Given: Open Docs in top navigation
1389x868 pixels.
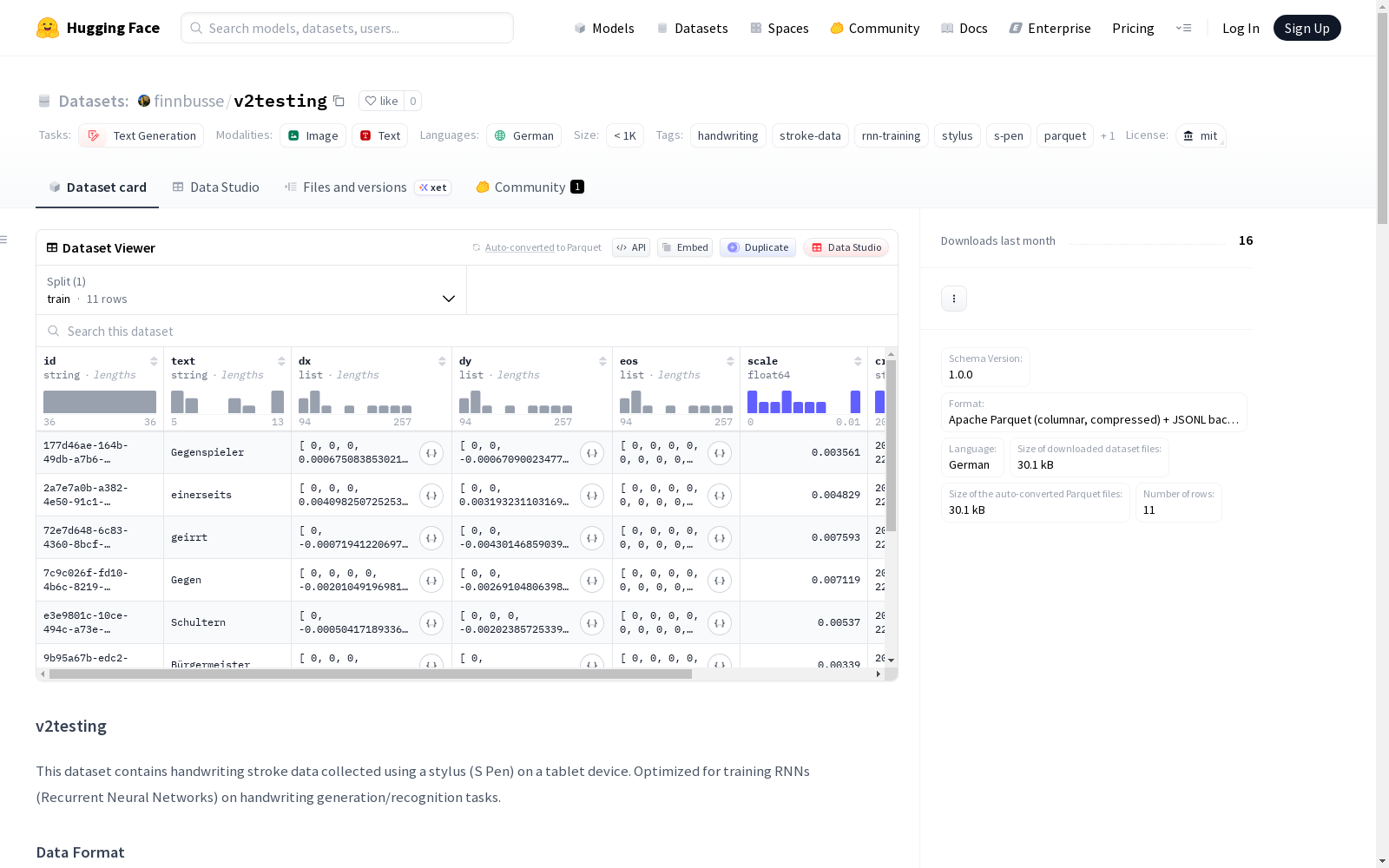Looking at the screenshot, I should pos(964,29).
